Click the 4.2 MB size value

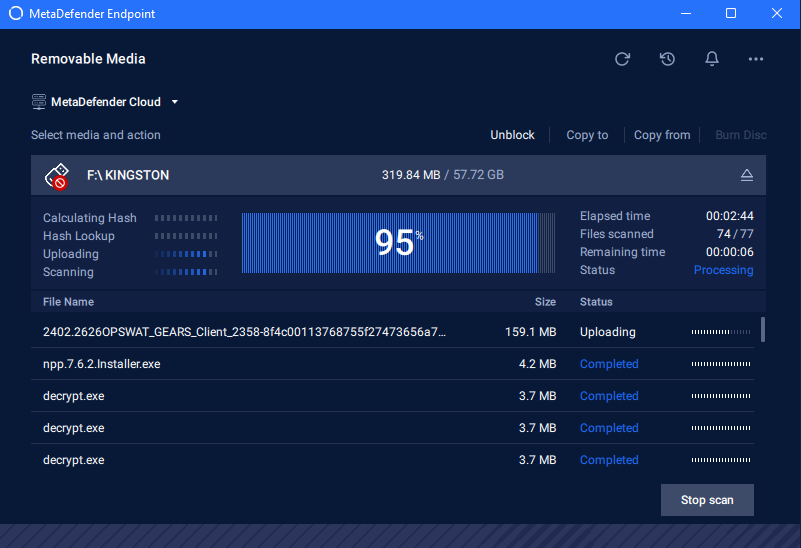pos(537,364)
